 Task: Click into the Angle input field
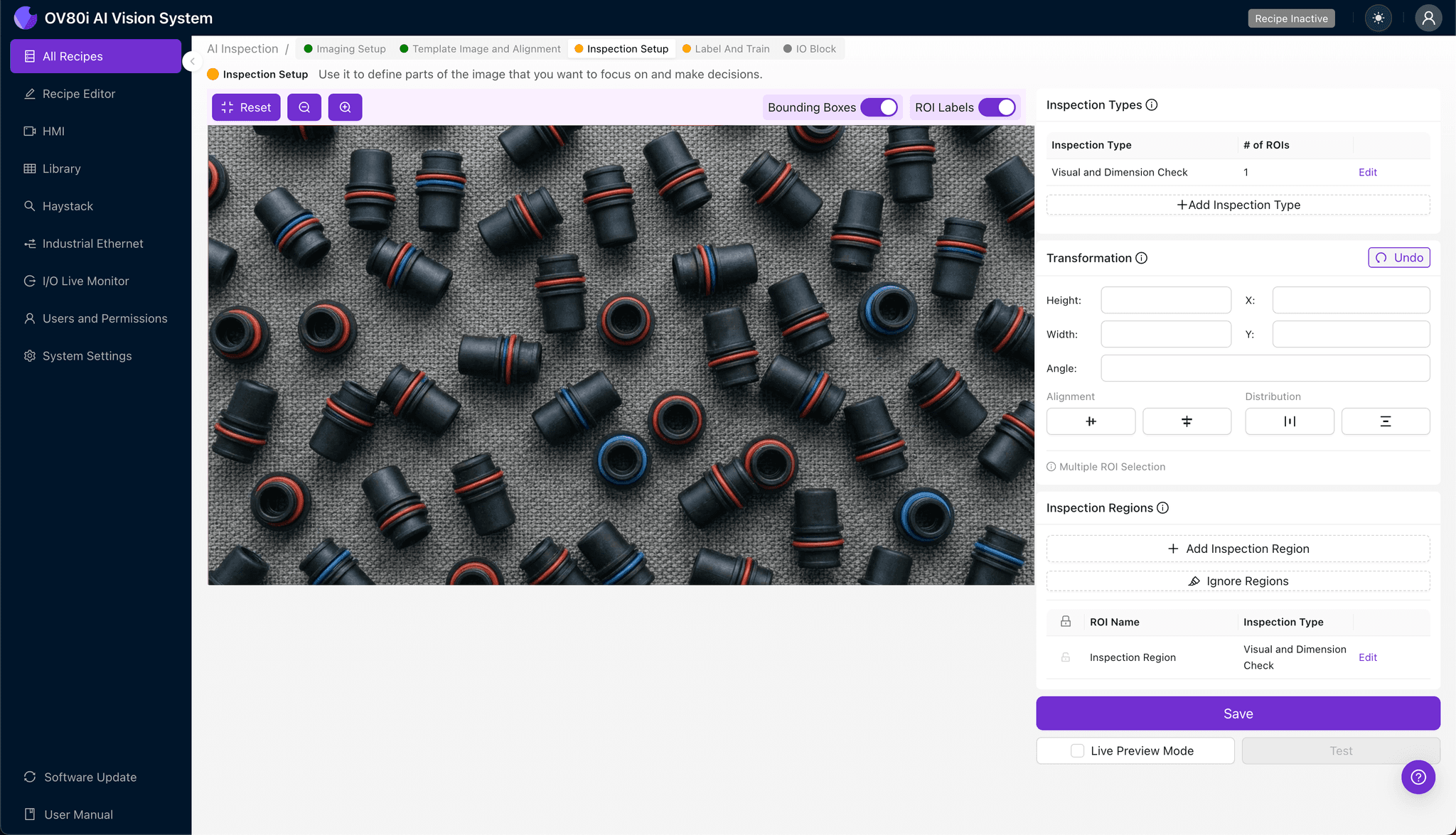coord(1265,368)
